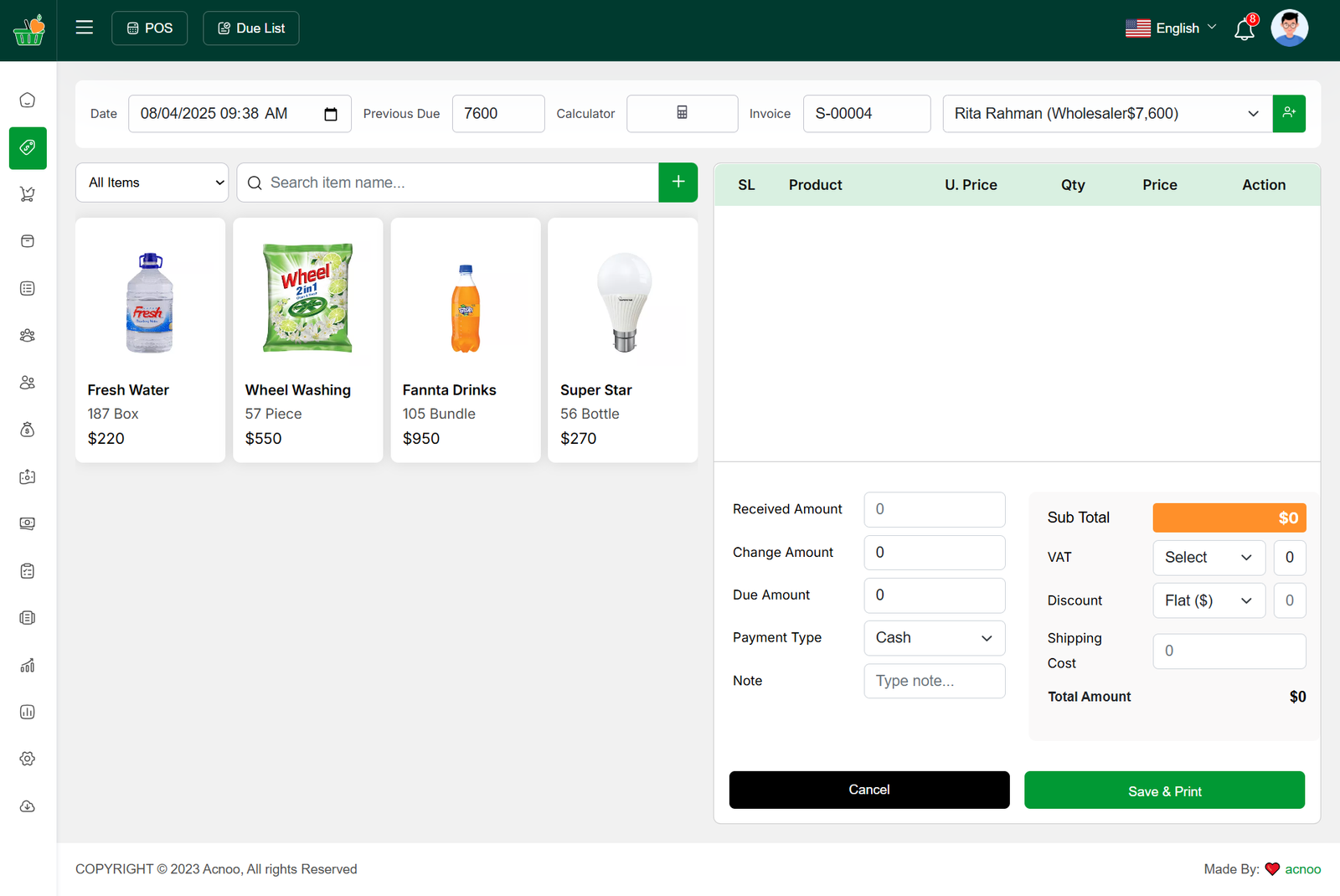Open the POS tab in header

(150, 28)
